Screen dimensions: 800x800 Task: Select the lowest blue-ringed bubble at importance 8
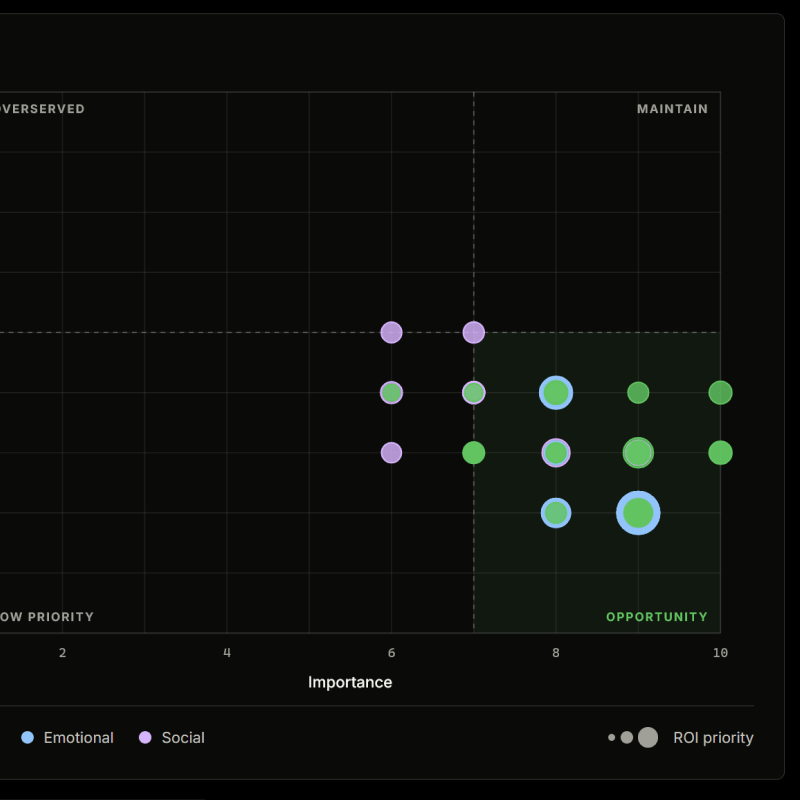(x=556, y=513)
